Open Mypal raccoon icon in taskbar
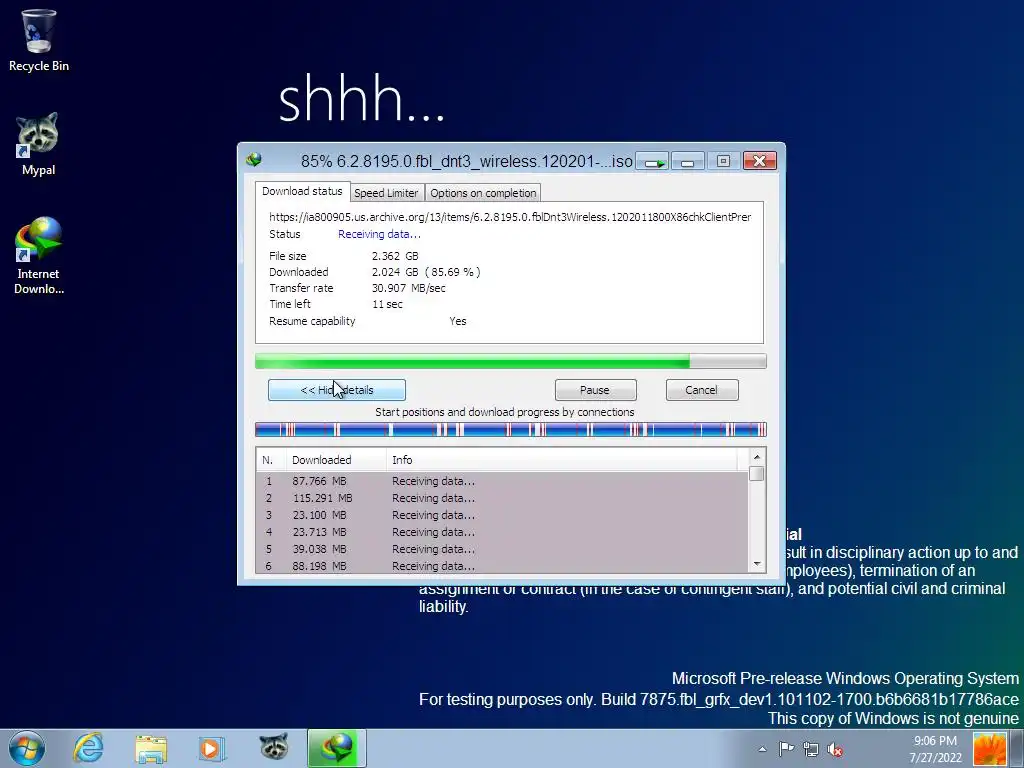Screen dimensions: 1024x768 point(274,747)
